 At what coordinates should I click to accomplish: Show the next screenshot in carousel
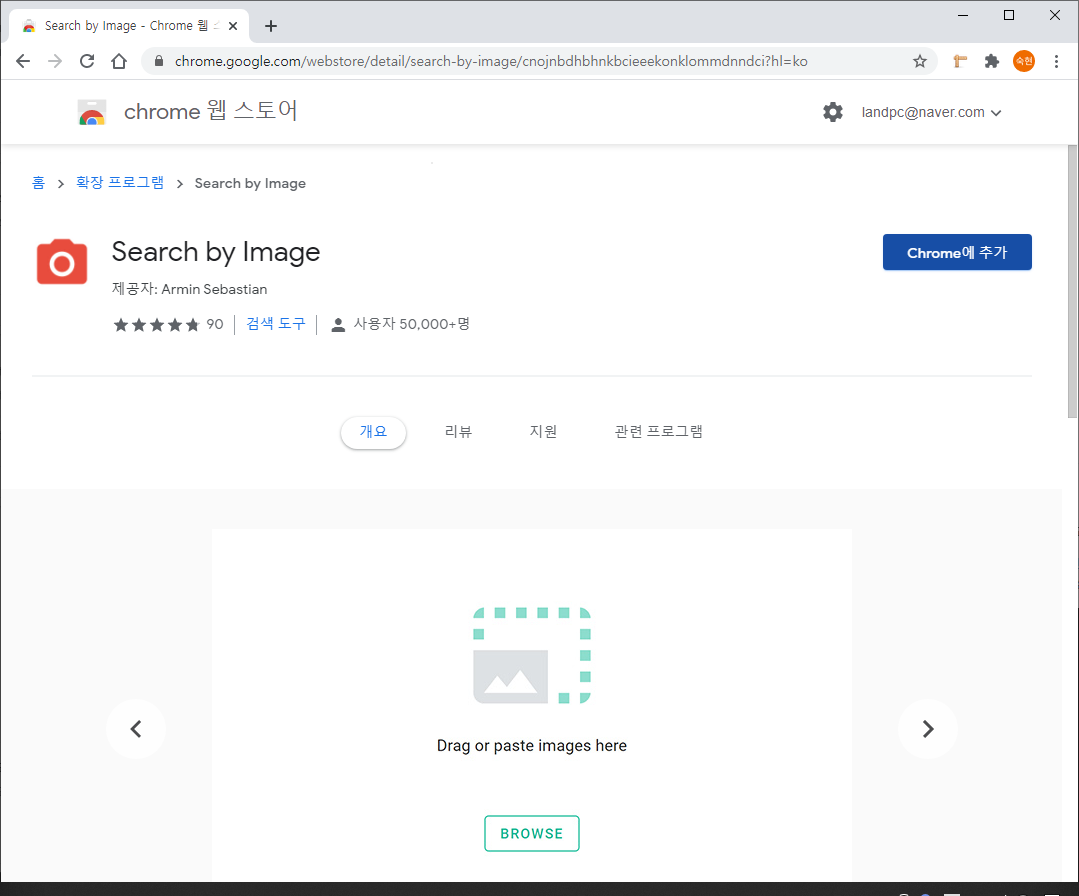click(x=928, y=729)
